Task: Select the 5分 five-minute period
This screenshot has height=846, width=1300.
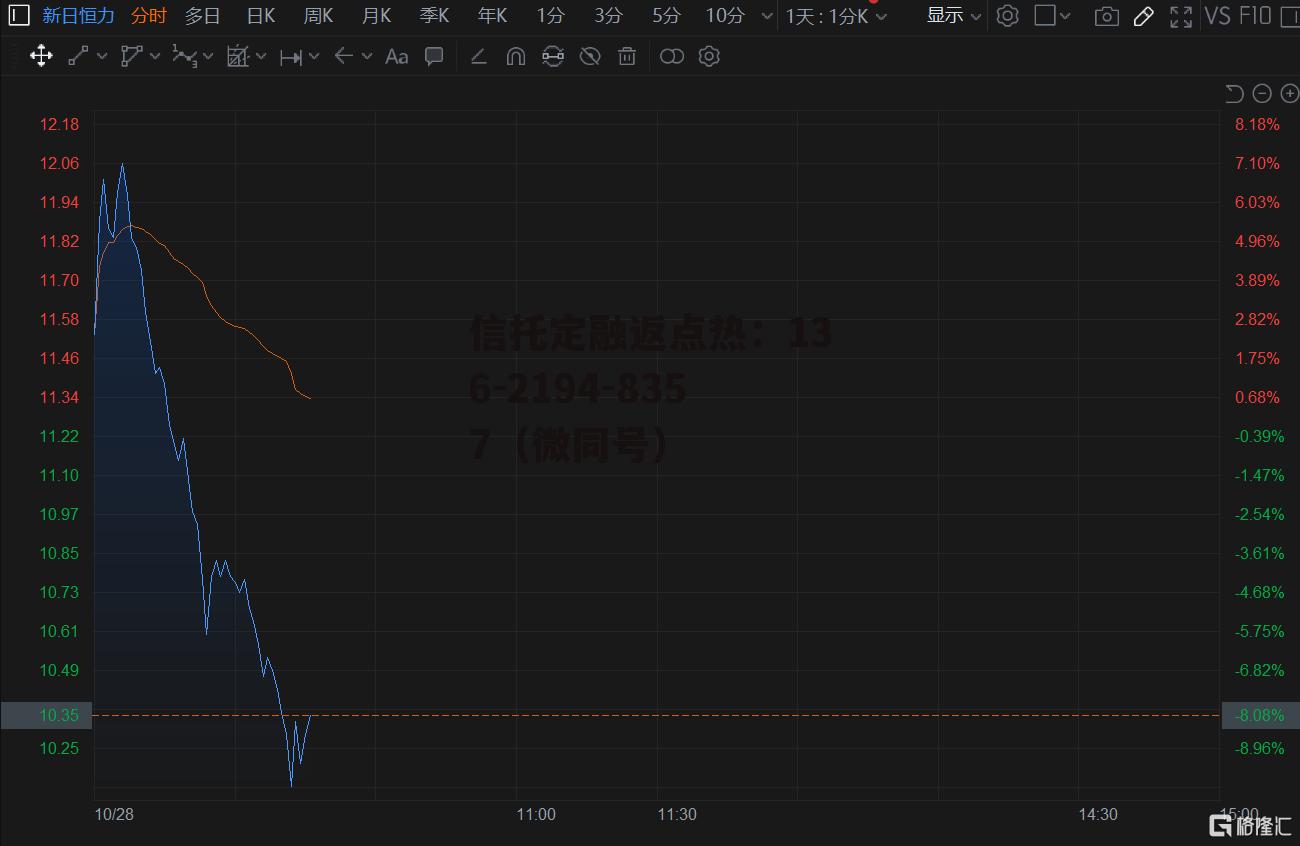Action: click(x=666, y=16)
